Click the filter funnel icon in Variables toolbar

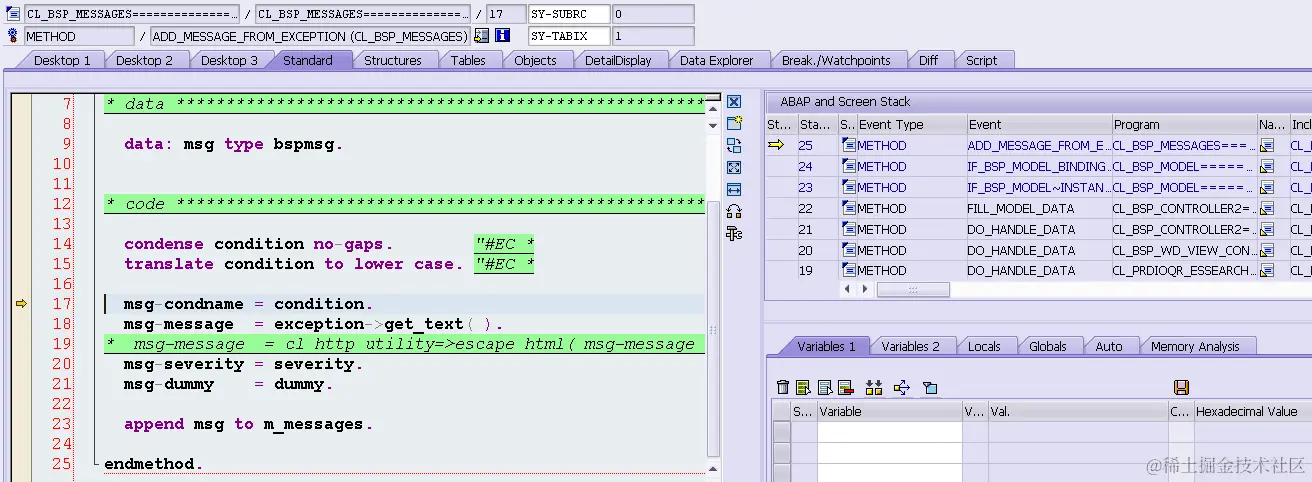click(x=930, y=388)
